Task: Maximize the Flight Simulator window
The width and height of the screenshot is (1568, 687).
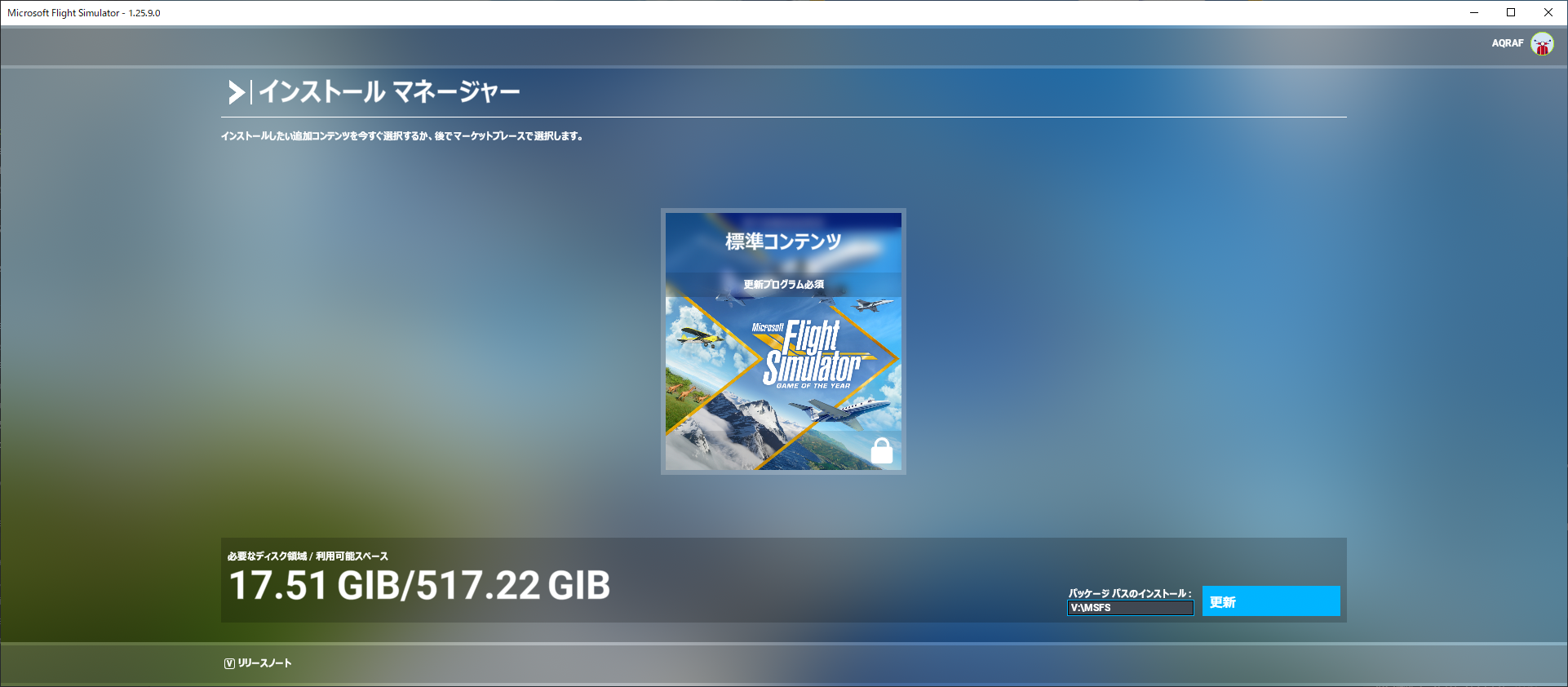Action: (x=1511, y=12)
